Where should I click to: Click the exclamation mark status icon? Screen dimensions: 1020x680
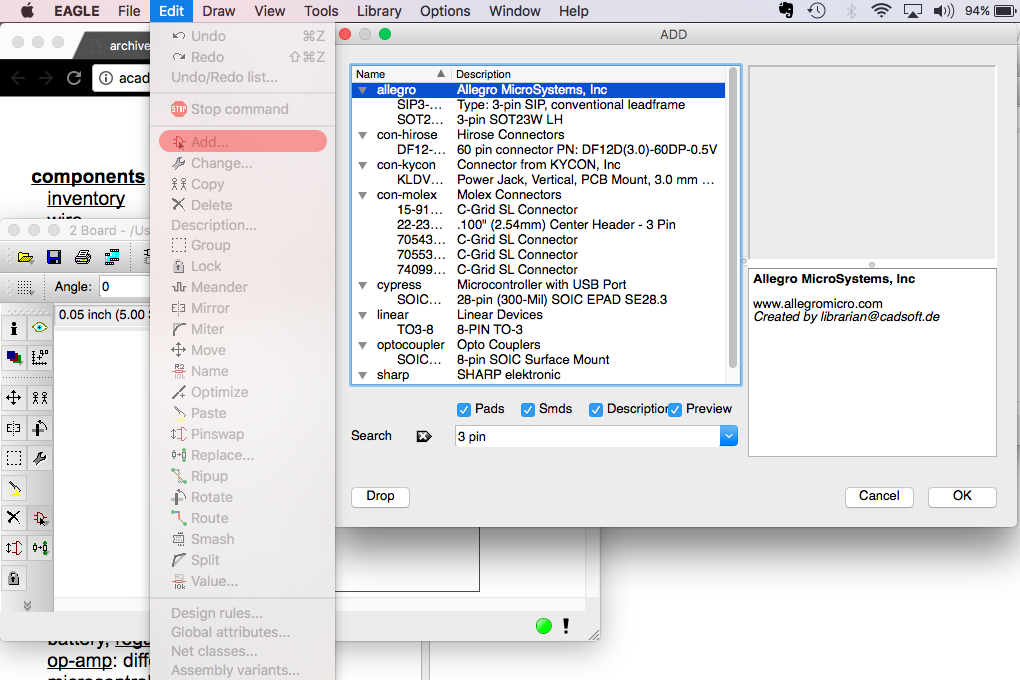566,626
